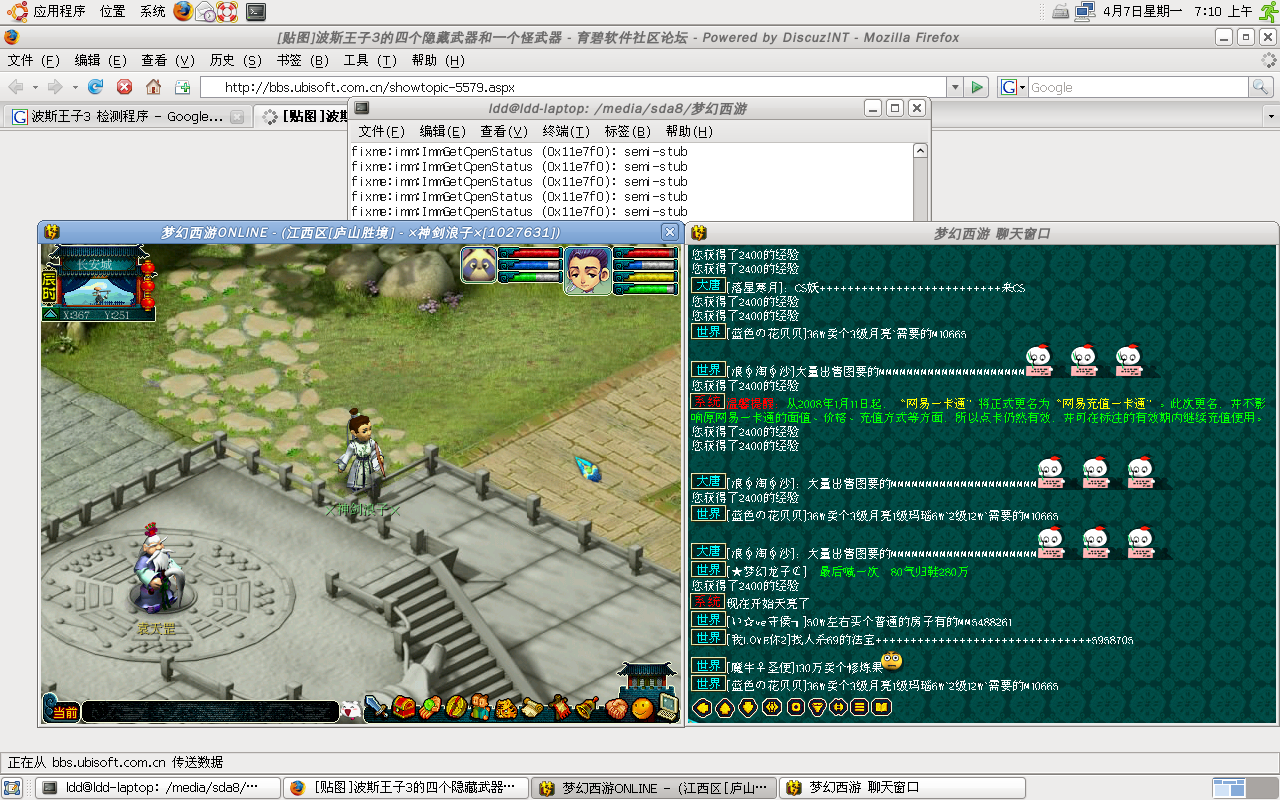This screenshot has height=800, width=1280.
Task: Select the ldd@ldd-laptop terminal taskbar entry
Action: pyautogui.click(x=158, y=788)
